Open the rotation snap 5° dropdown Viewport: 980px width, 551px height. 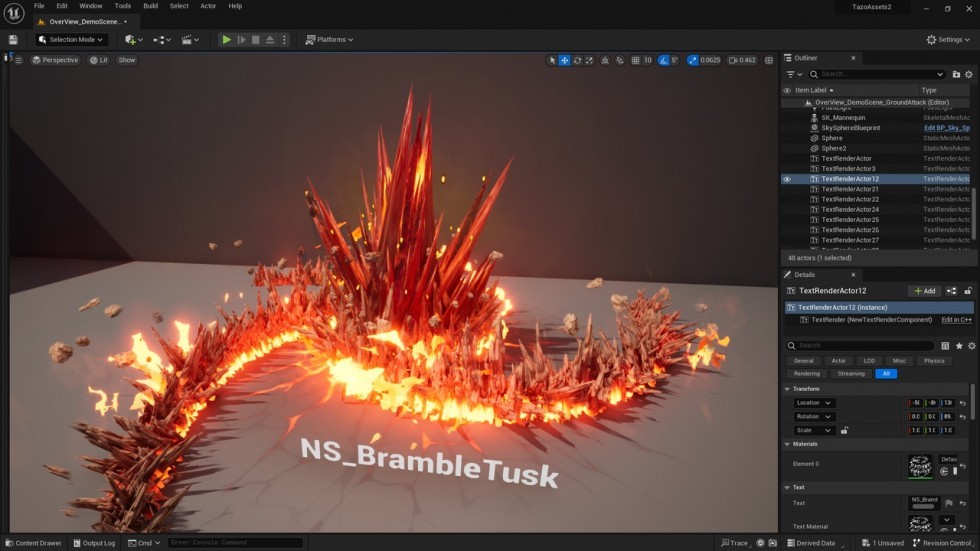pyautogui.click(x=674, y=60)
